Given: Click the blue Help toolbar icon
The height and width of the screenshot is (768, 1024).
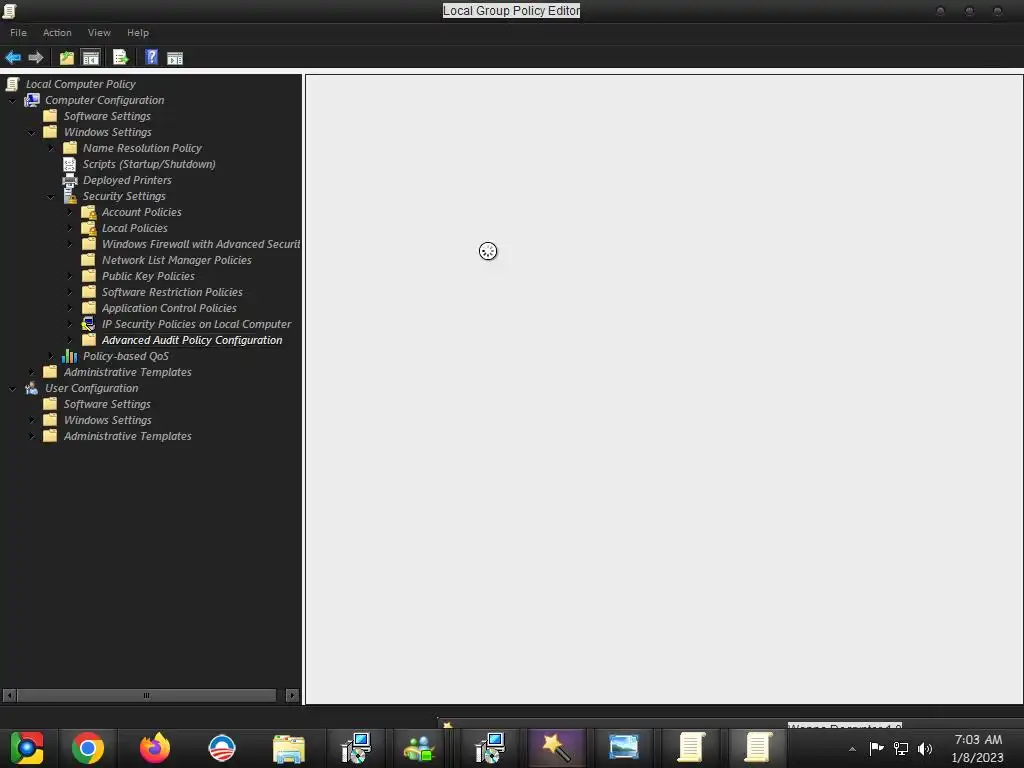Looking at the screenshot, I should (x=151, y=57).
